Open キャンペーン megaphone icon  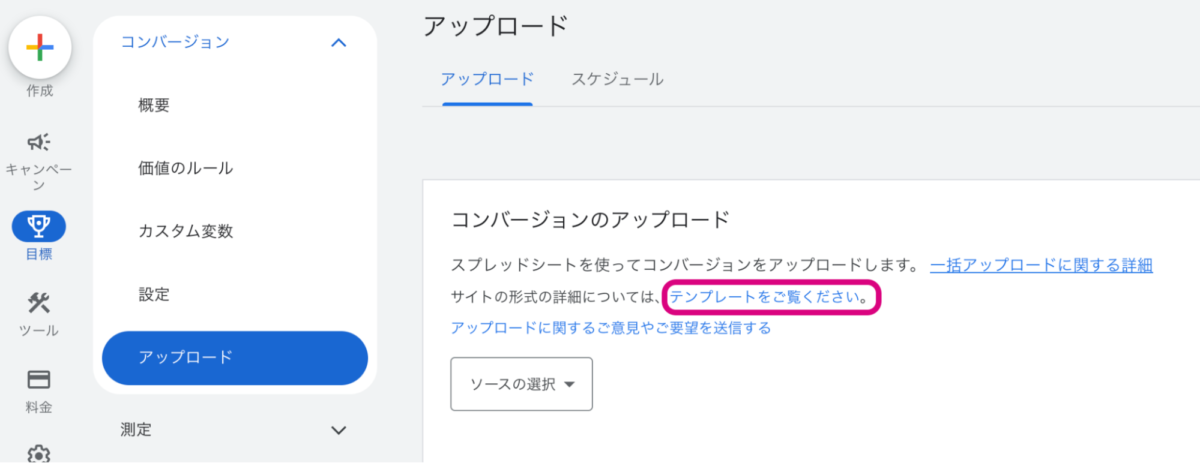[39, 142]
